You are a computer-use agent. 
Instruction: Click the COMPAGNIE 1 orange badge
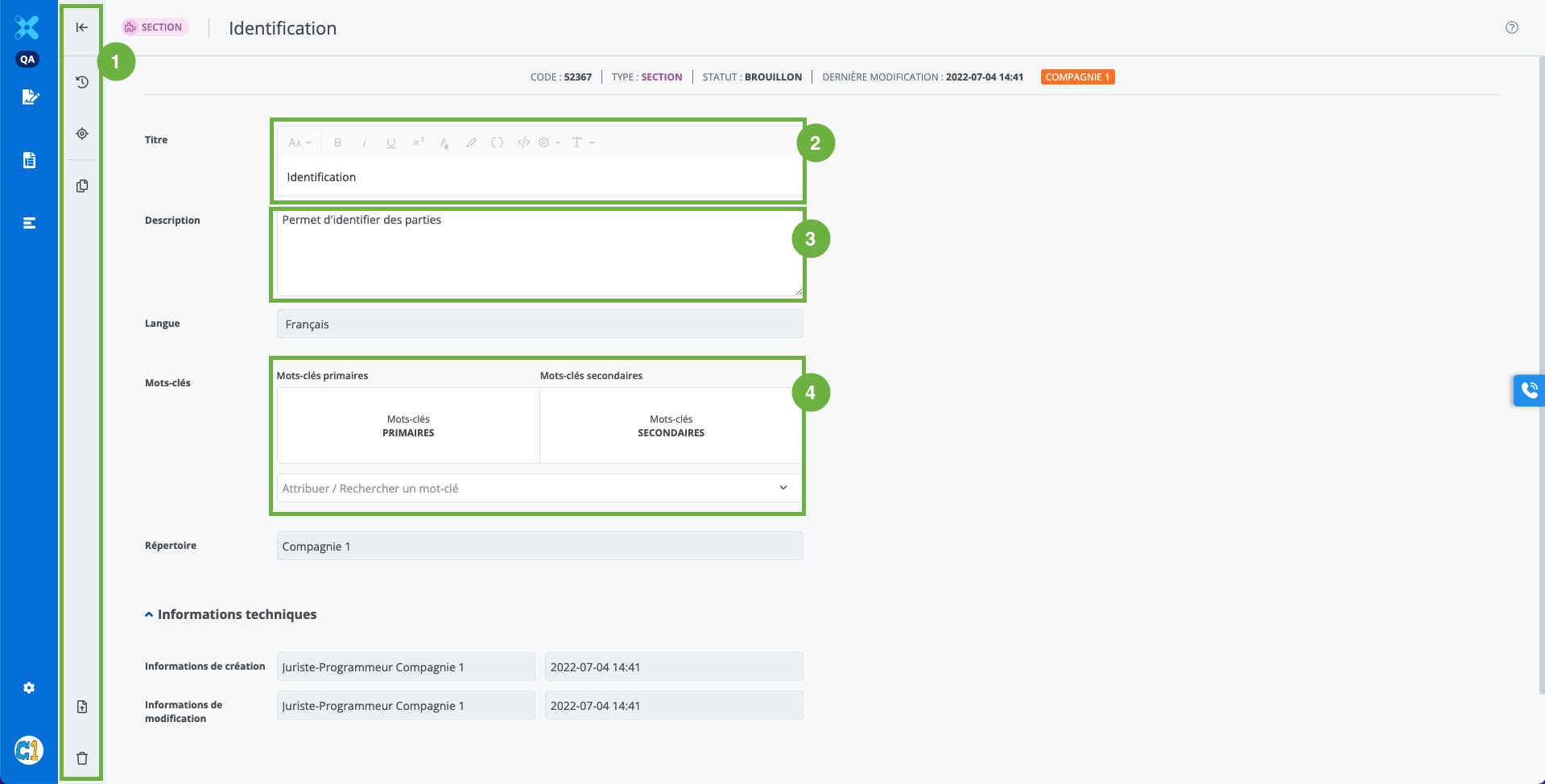click(1077, 77)
